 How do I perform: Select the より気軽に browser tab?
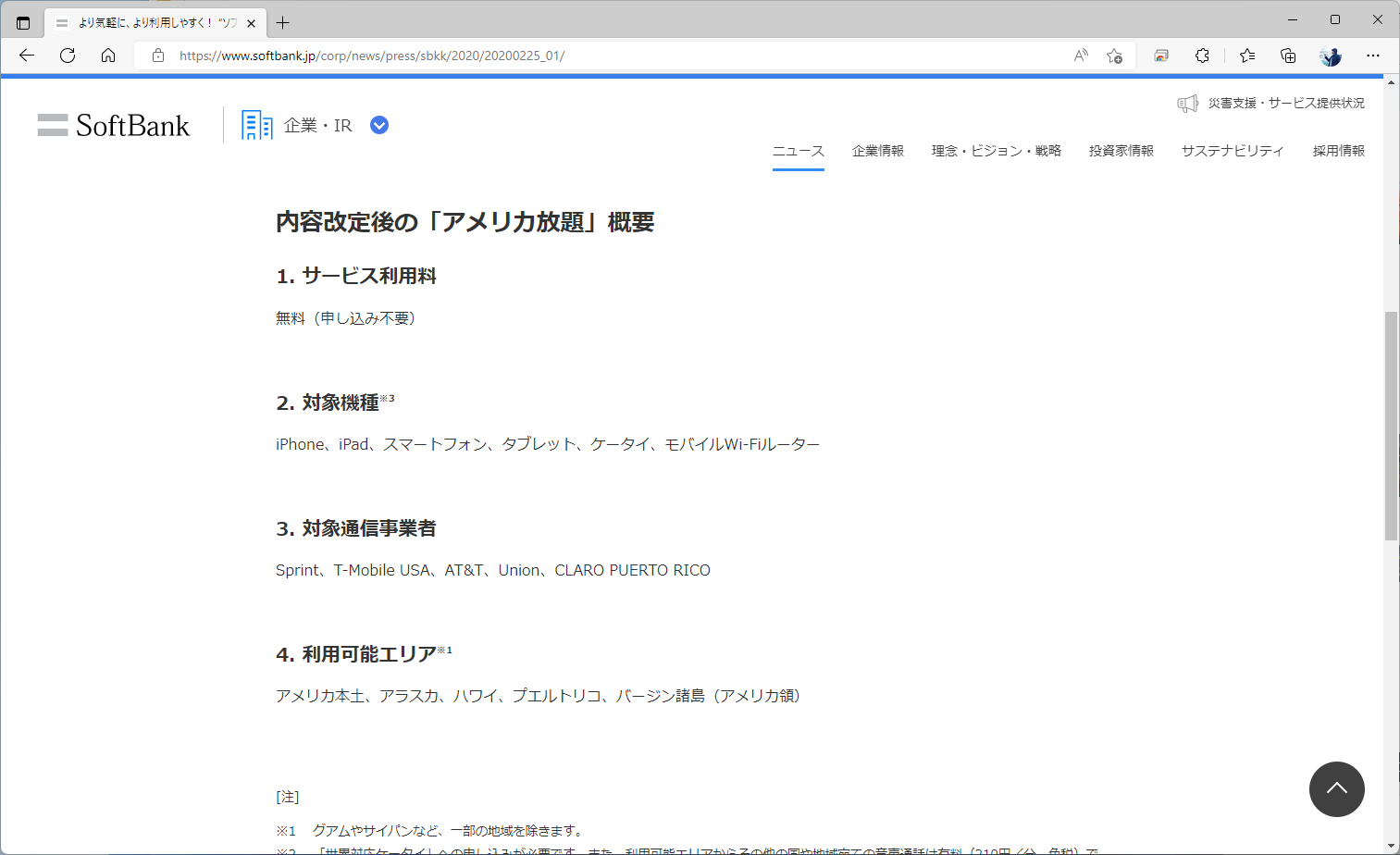155,23
